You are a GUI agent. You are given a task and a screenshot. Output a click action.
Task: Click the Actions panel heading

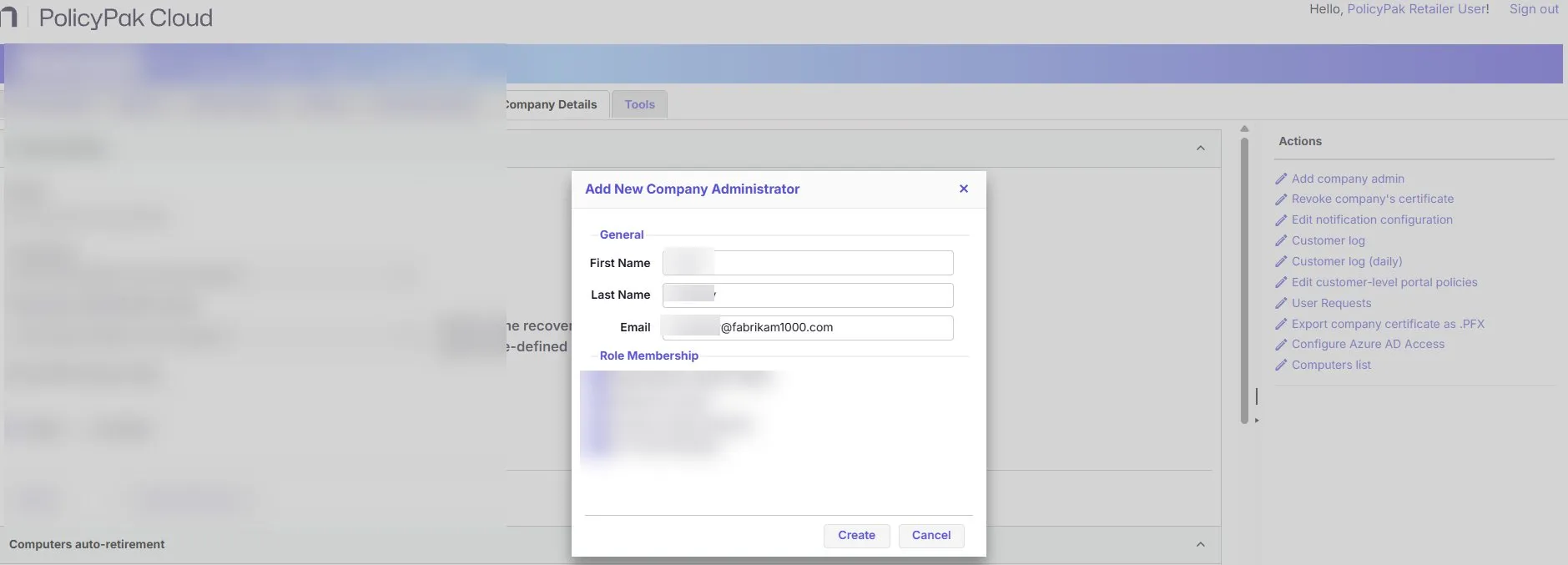pos(1300,141)
